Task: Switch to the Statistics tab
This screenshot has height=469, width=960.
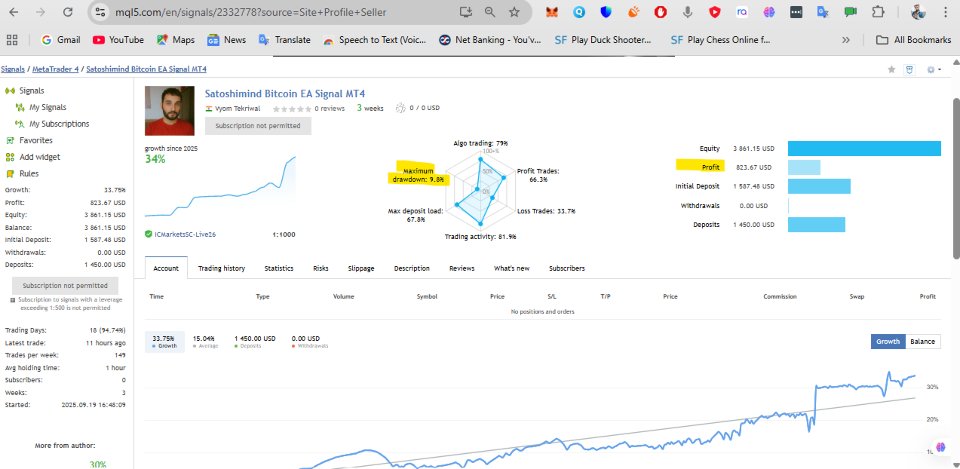Action: point(279,268)
